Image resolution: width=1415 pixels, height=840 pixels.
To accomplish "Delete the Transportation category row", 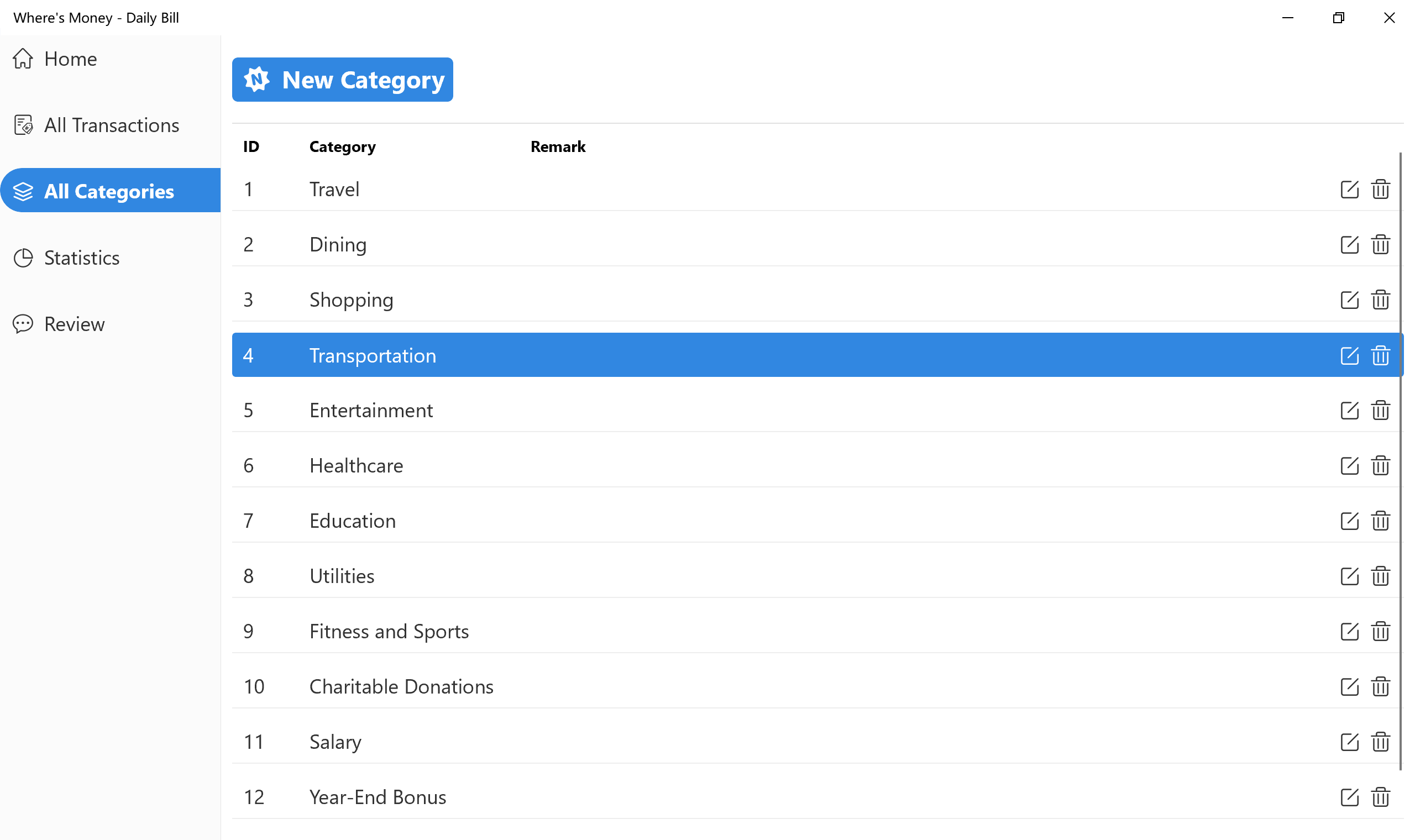I will pyautogui.click(x=1380, y=355).
